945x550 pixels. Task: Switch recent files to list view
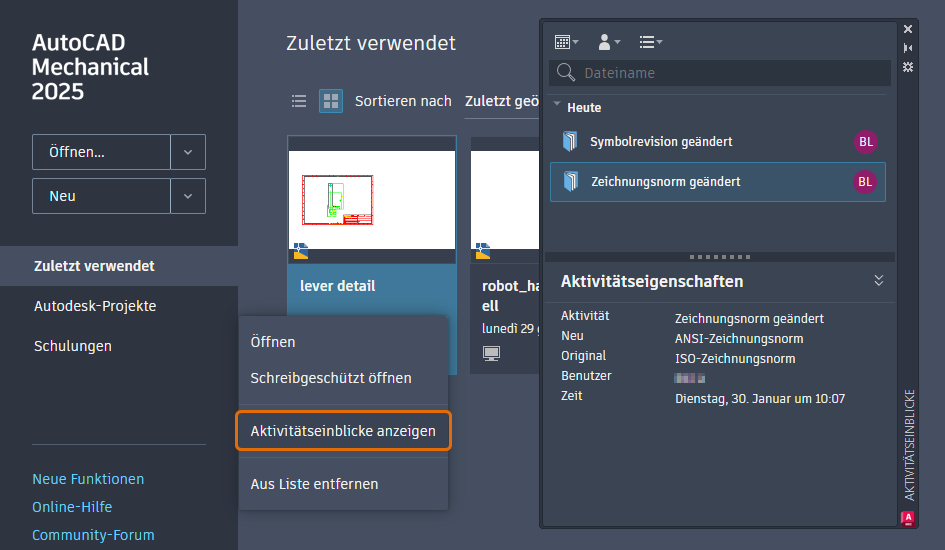tap(299, 101)
